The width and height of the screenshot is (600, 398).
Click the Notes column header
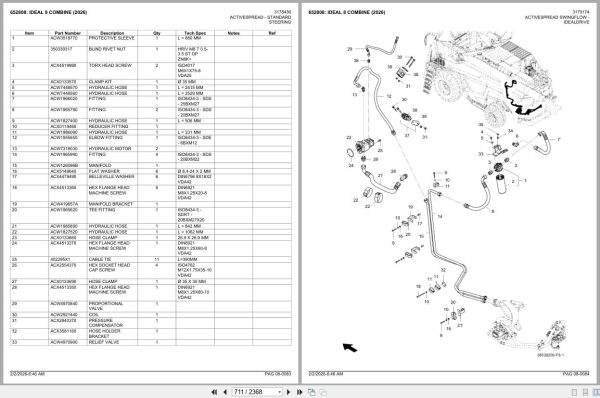tap(233, 33)
